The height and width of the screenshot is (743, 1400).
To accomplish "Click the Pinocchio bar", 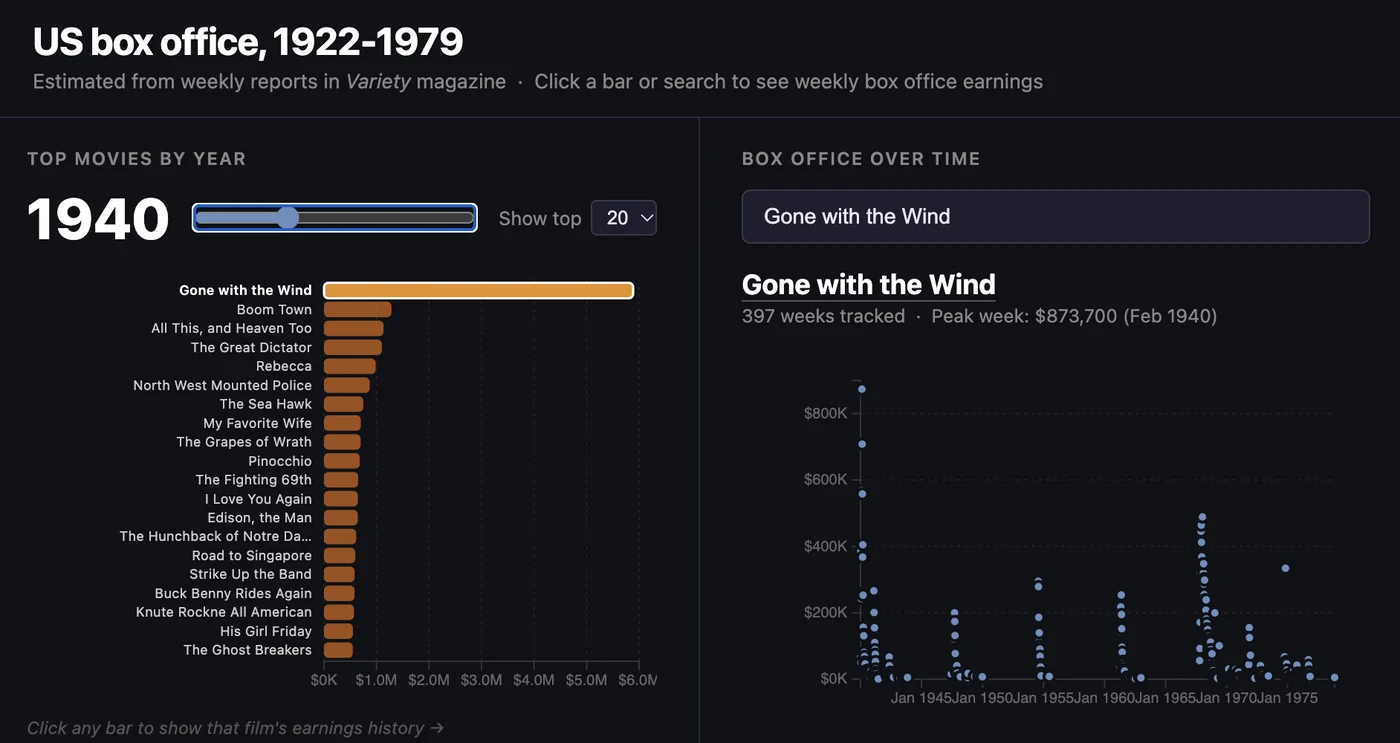I will [341, 461].
